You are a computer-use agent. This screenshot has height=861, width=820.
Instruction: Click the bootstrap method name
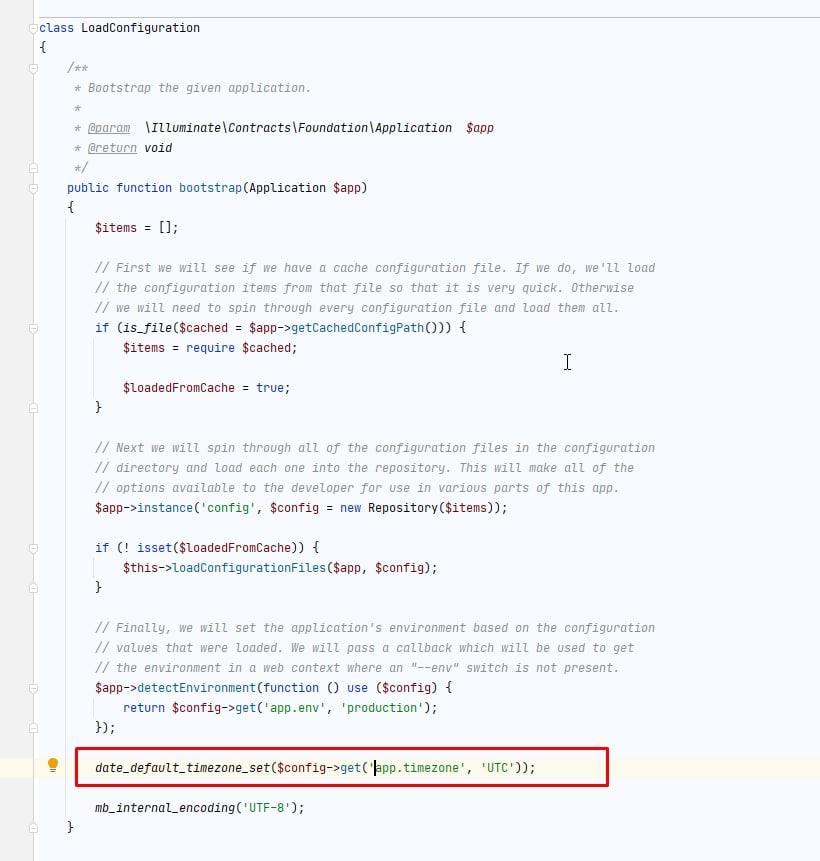click(210, 188)
